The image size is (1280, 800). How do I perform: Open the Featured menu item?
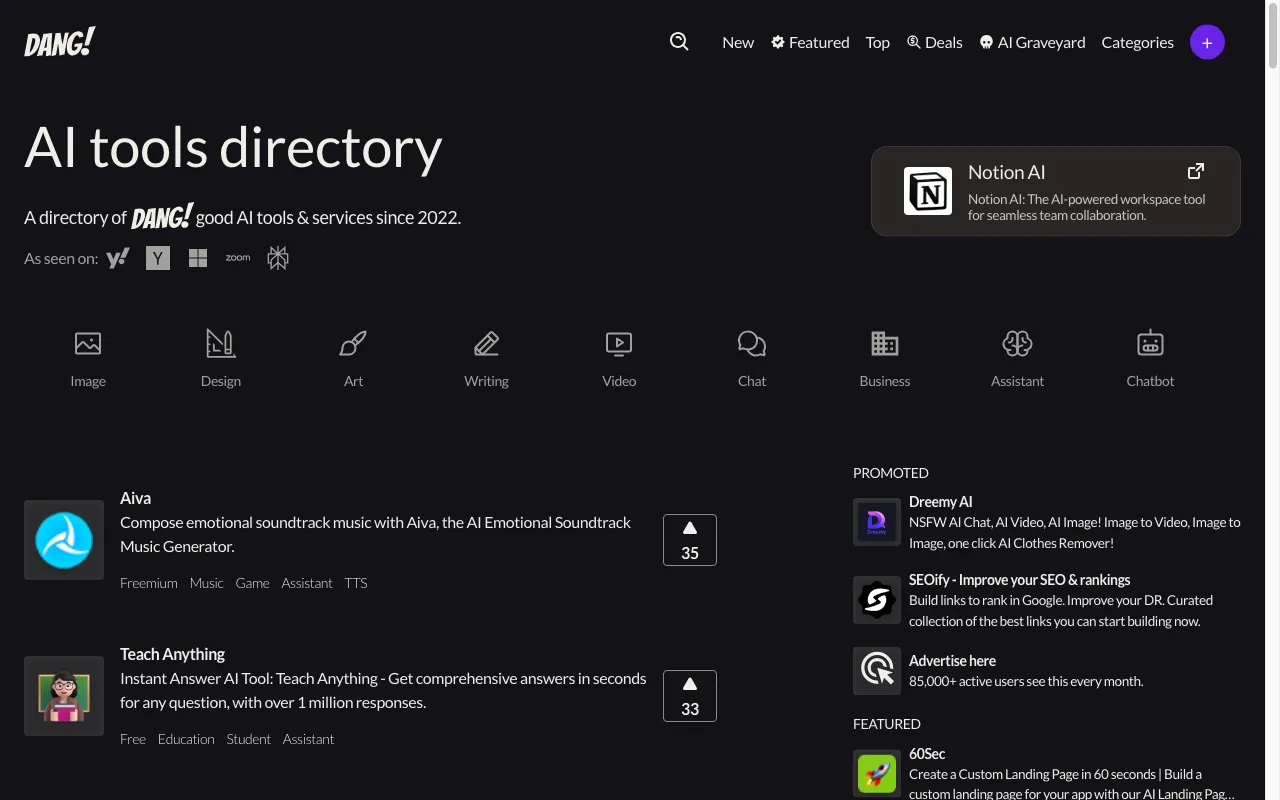point(810,42)
